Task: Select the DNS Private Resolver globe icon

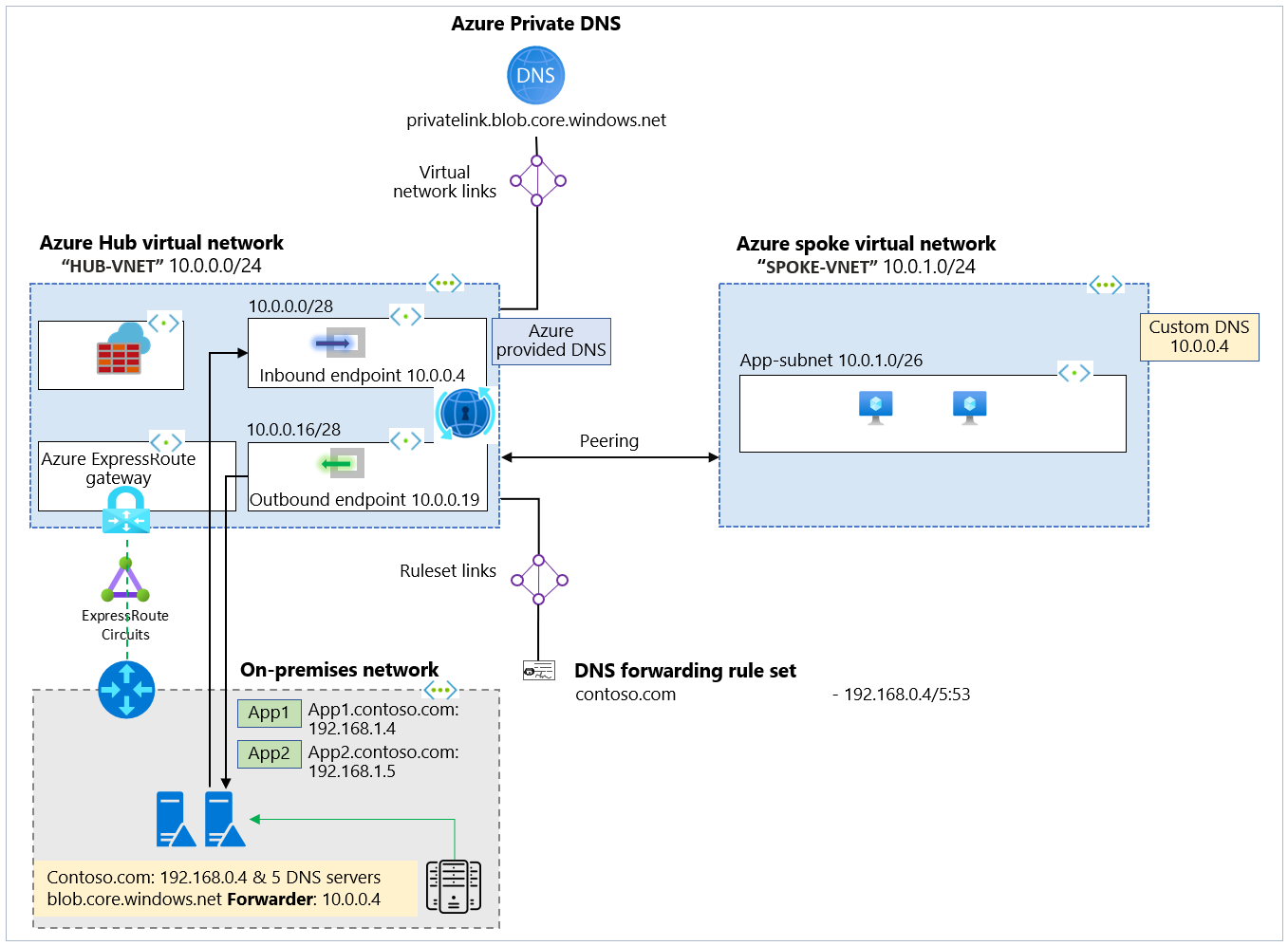Action: 464,414
